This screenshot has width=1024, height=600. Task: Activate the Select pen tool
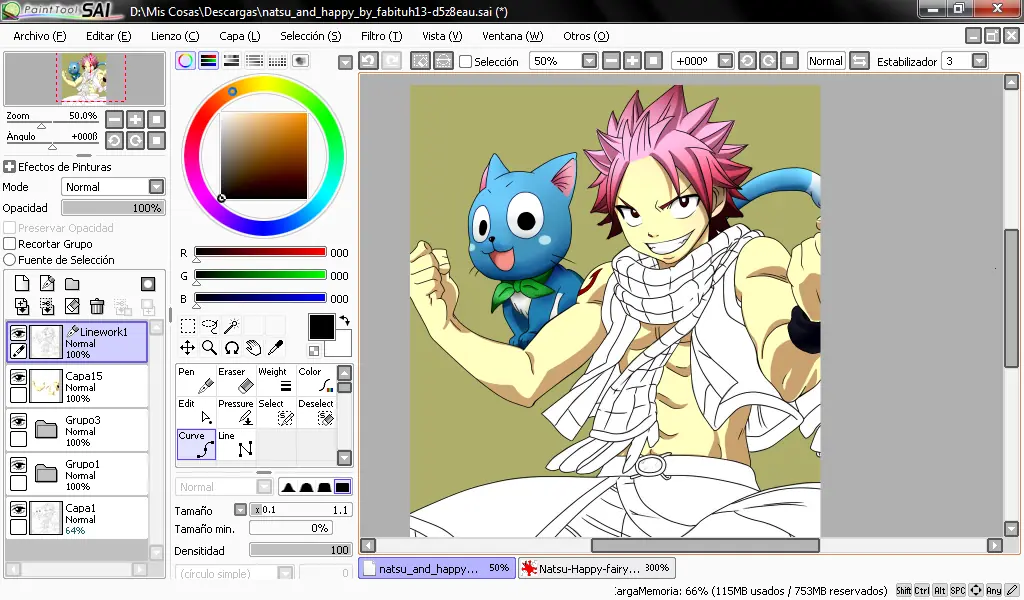click(276, 413)
